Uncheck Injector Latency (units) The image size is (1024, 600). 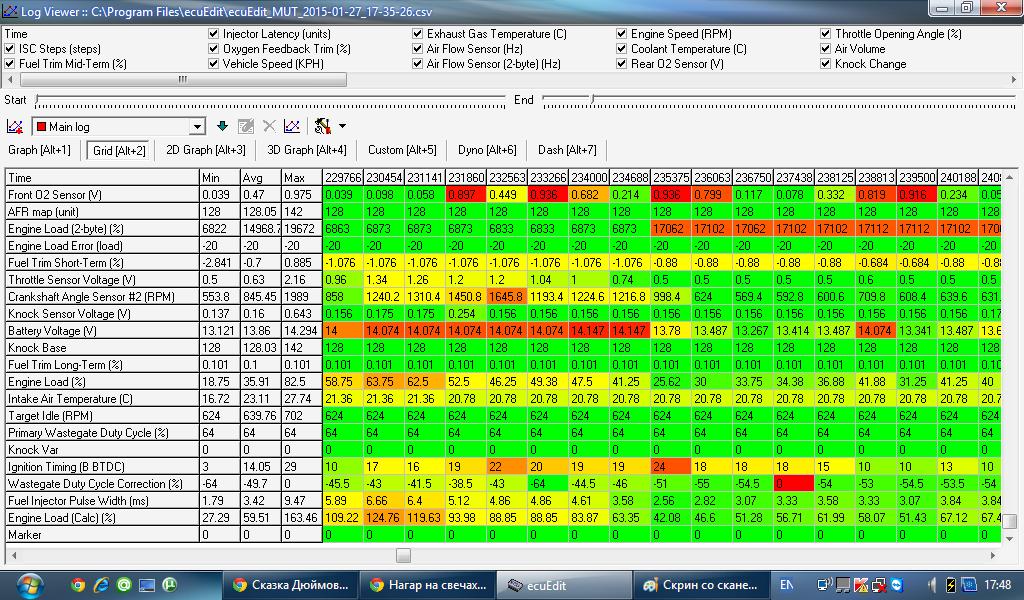(214, 33)
